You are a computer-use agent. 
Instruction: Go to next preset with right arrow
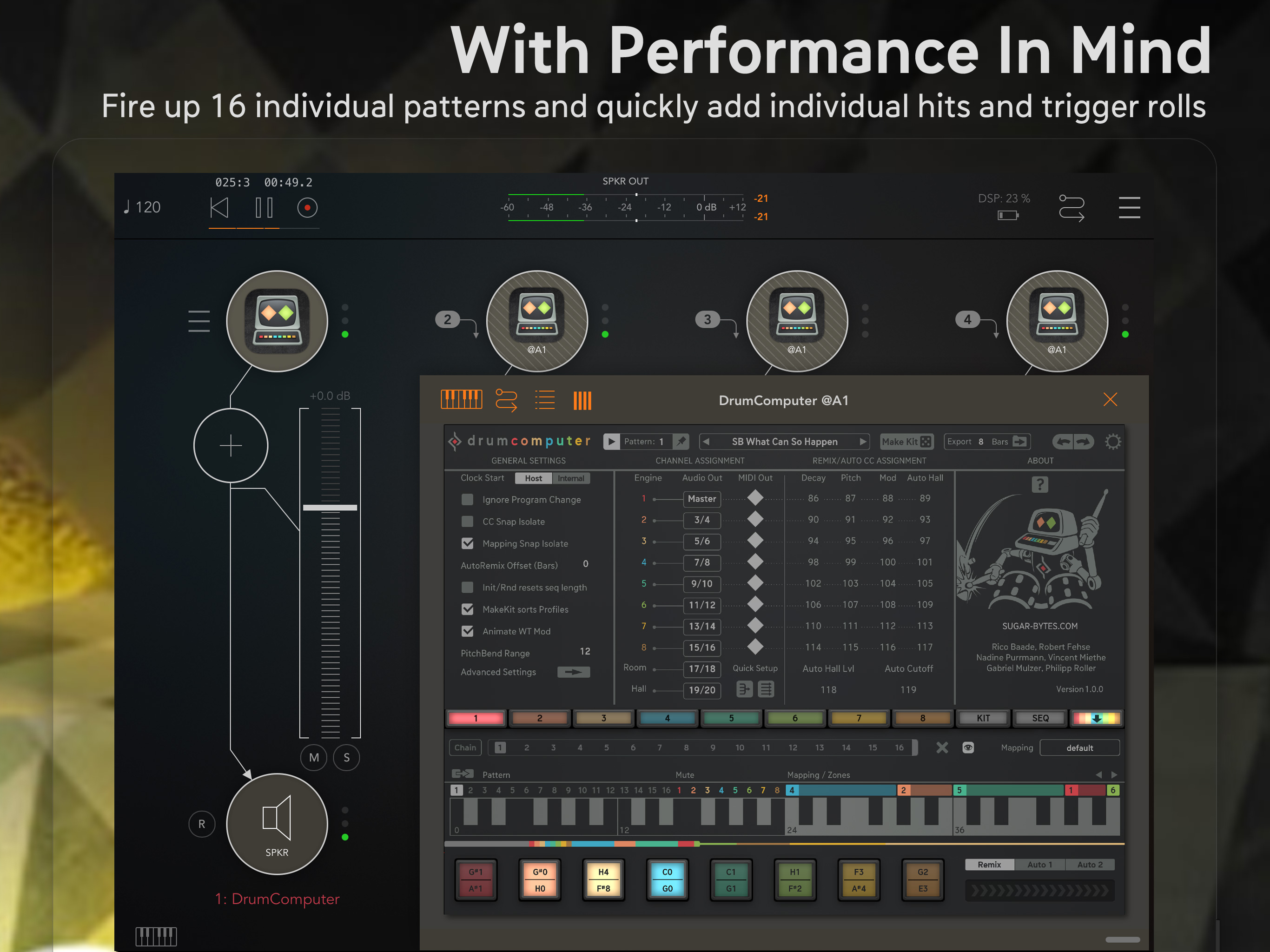point(862,442)
